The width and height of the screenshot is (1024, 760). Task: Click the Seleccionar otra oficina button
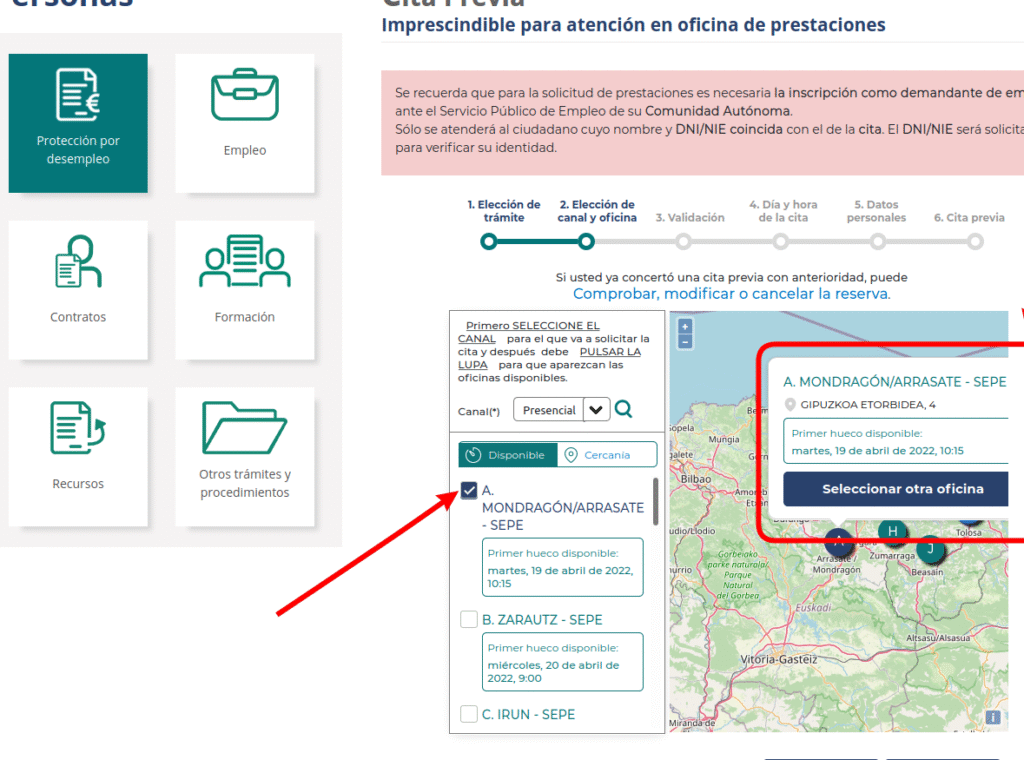pos(895,489)
